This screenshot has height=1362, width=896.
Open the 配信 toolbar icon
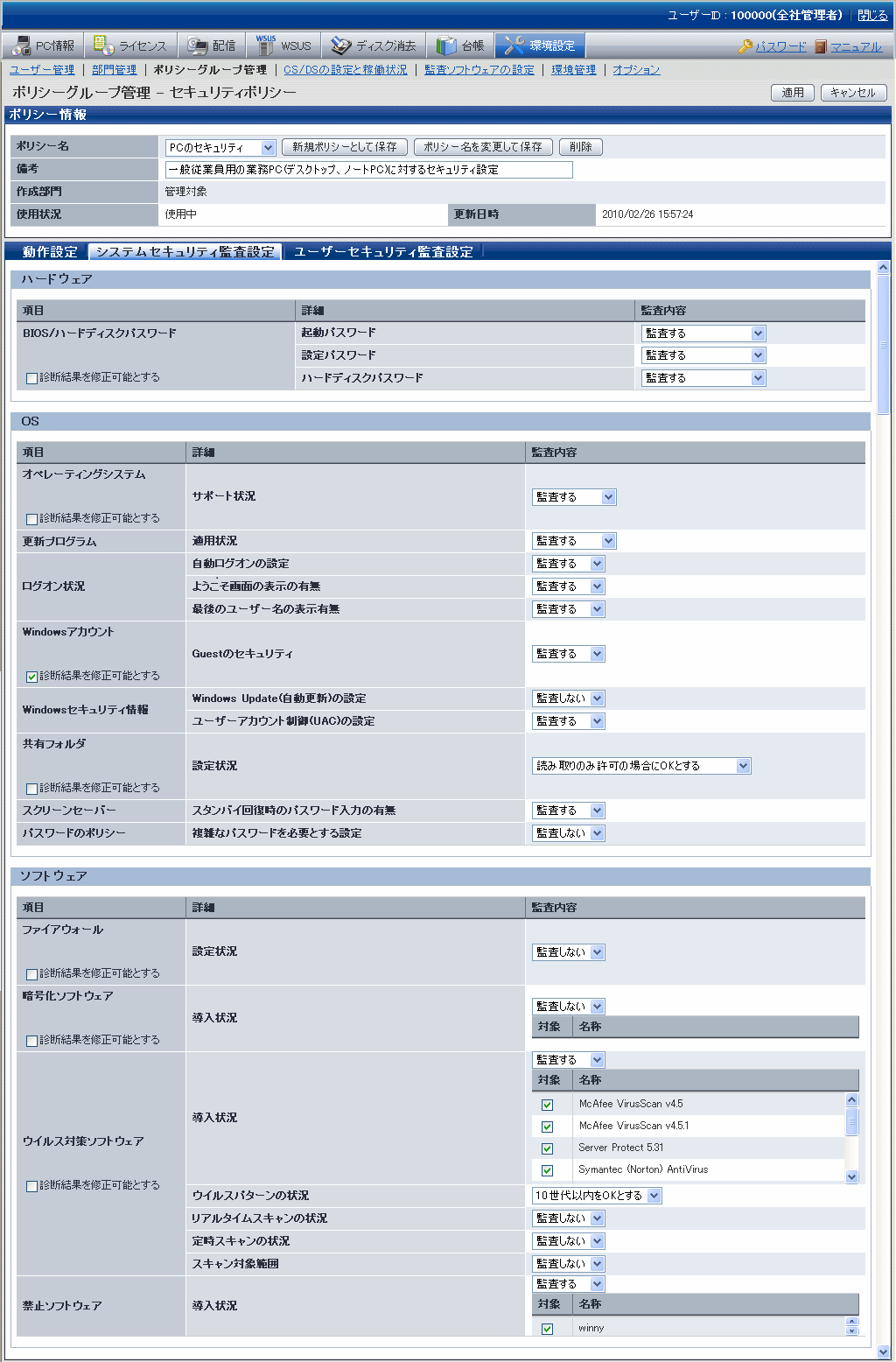pos(198,46)
